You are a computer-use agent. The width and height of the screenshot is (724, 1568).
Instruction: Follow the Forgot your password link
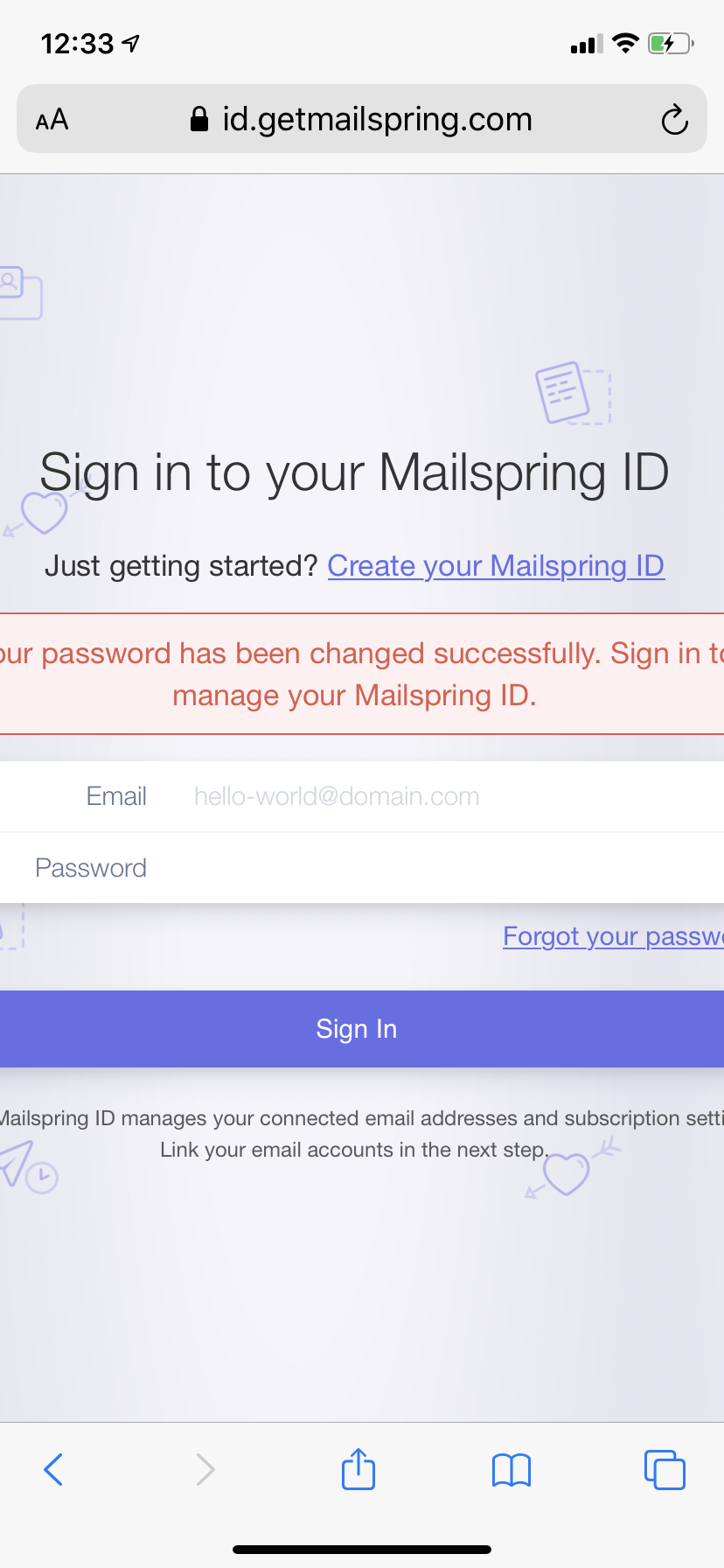[612, 936]
